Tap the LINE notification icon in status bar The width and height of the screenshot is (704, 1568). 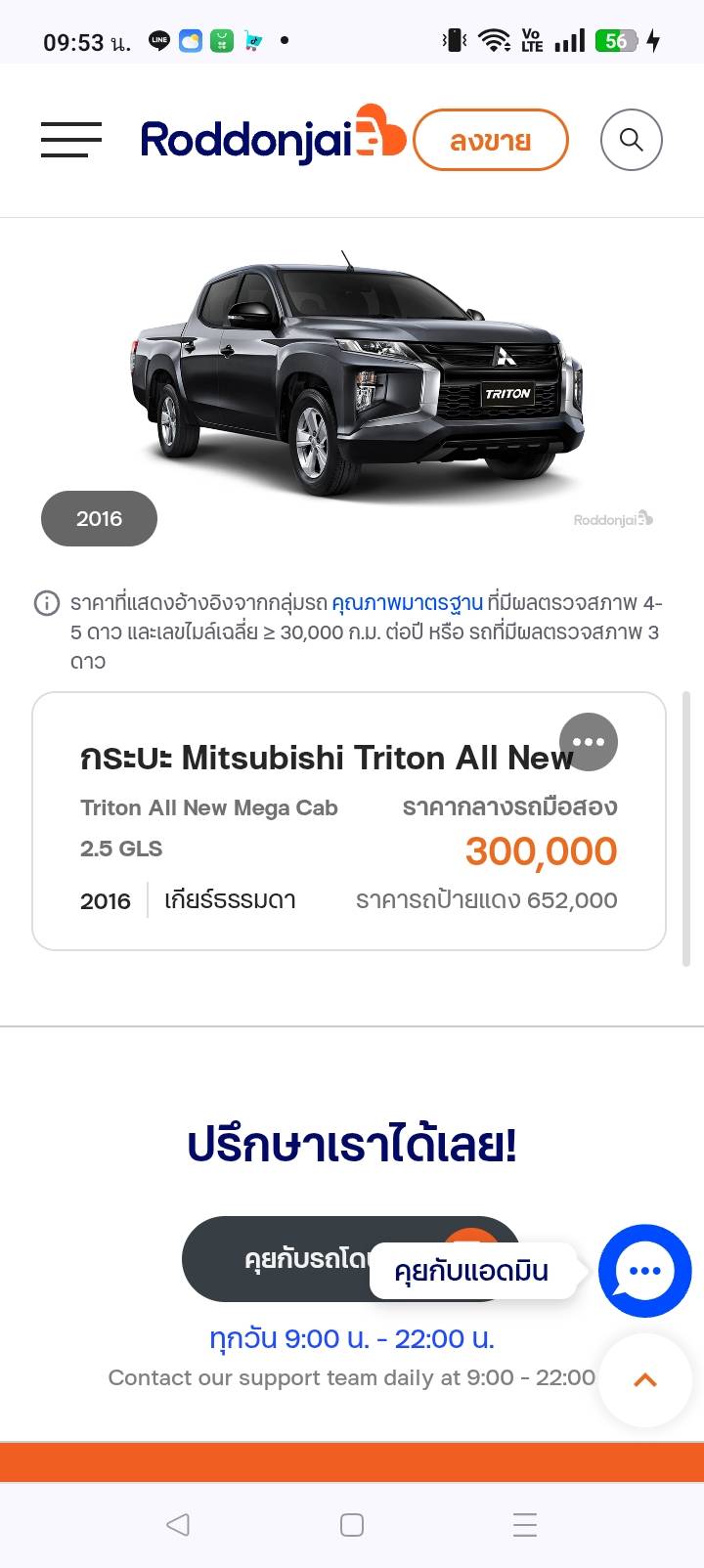pyautogui.click(x=158, y=41)
